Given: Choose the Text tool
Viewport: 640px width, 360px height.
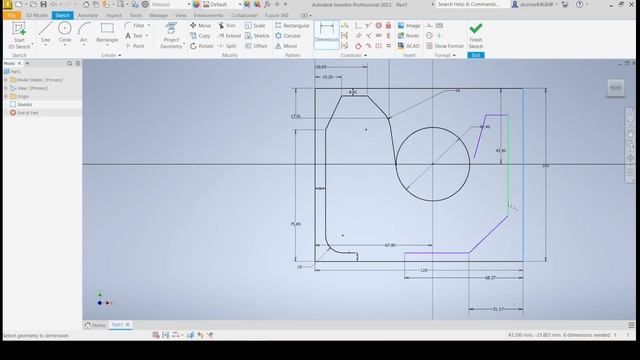Looking at the screenshot, I should point(134,36).
